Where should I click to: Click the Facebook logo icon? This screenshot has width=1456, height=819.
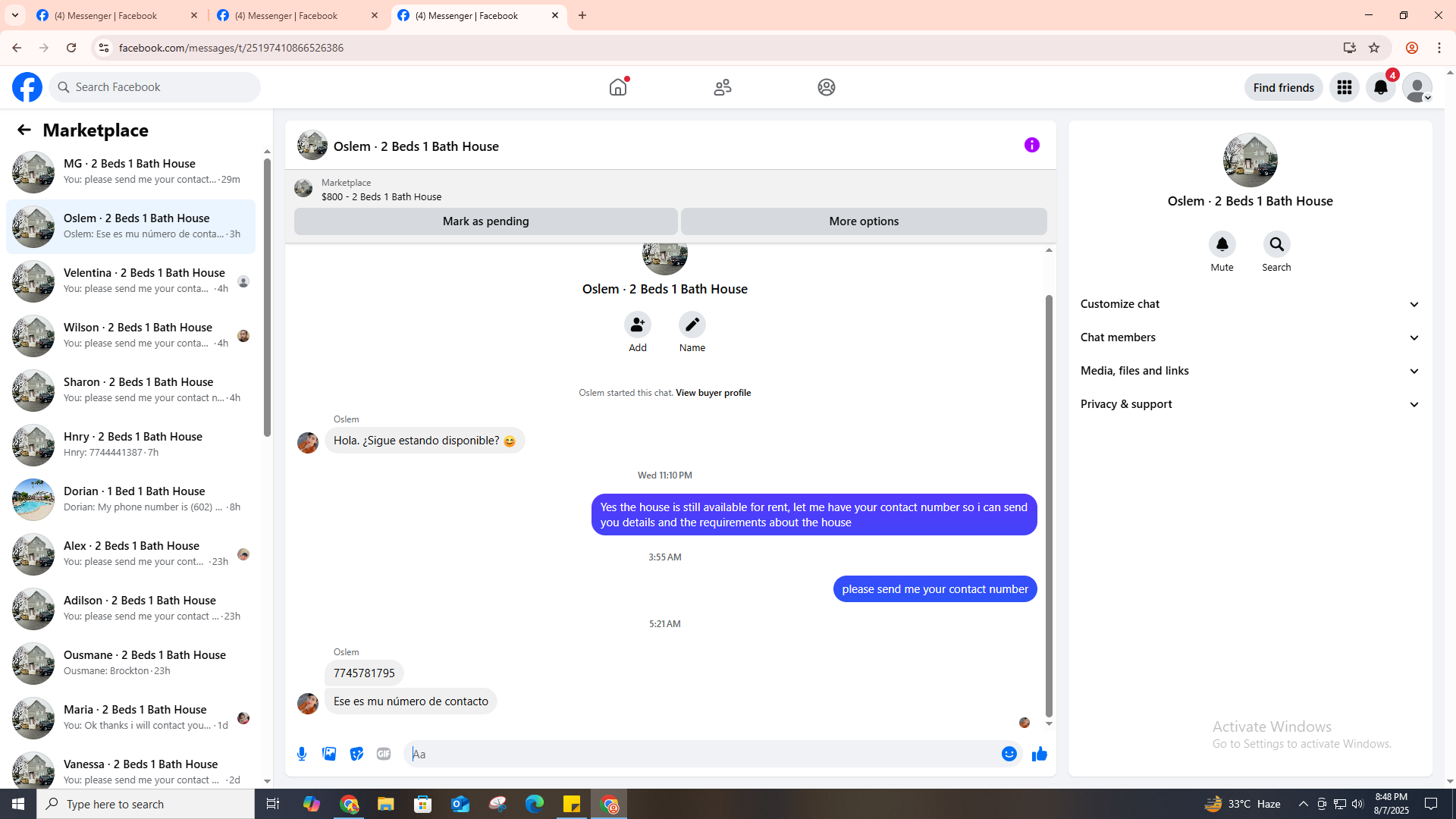(x=27, y=87)
